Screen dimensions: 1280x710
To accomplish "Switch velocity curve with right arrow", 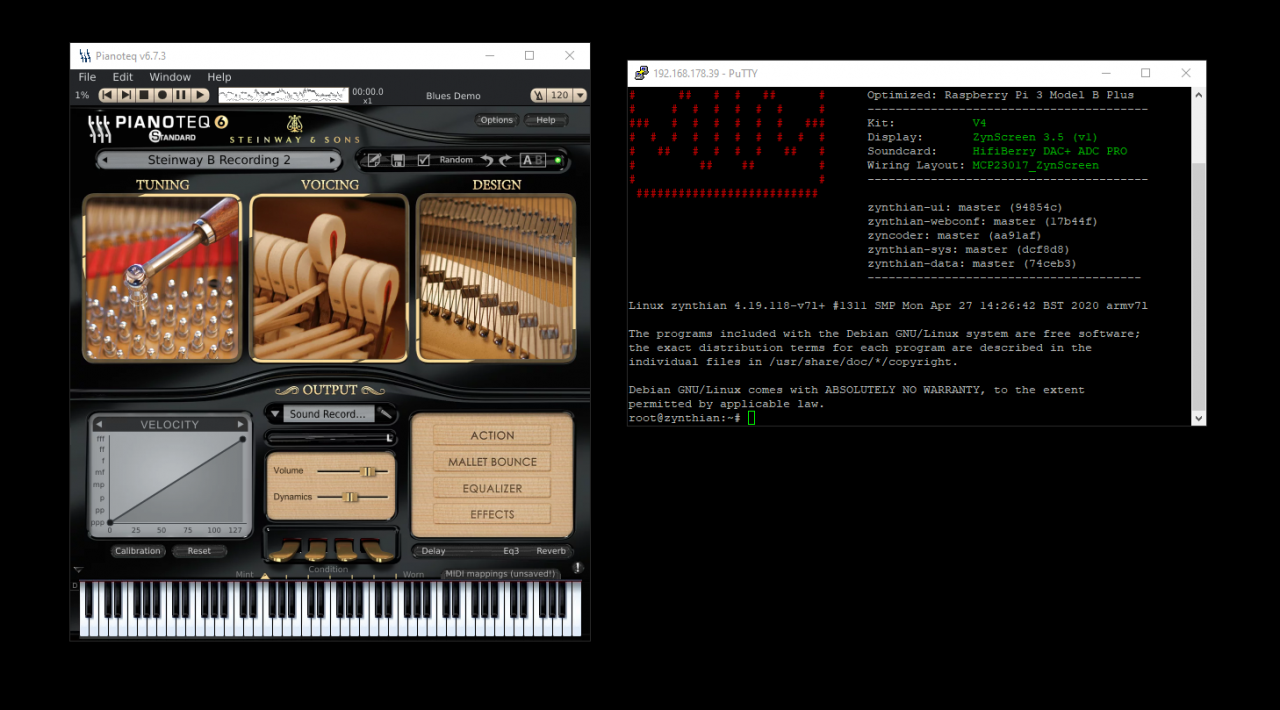I will point(241,424).
